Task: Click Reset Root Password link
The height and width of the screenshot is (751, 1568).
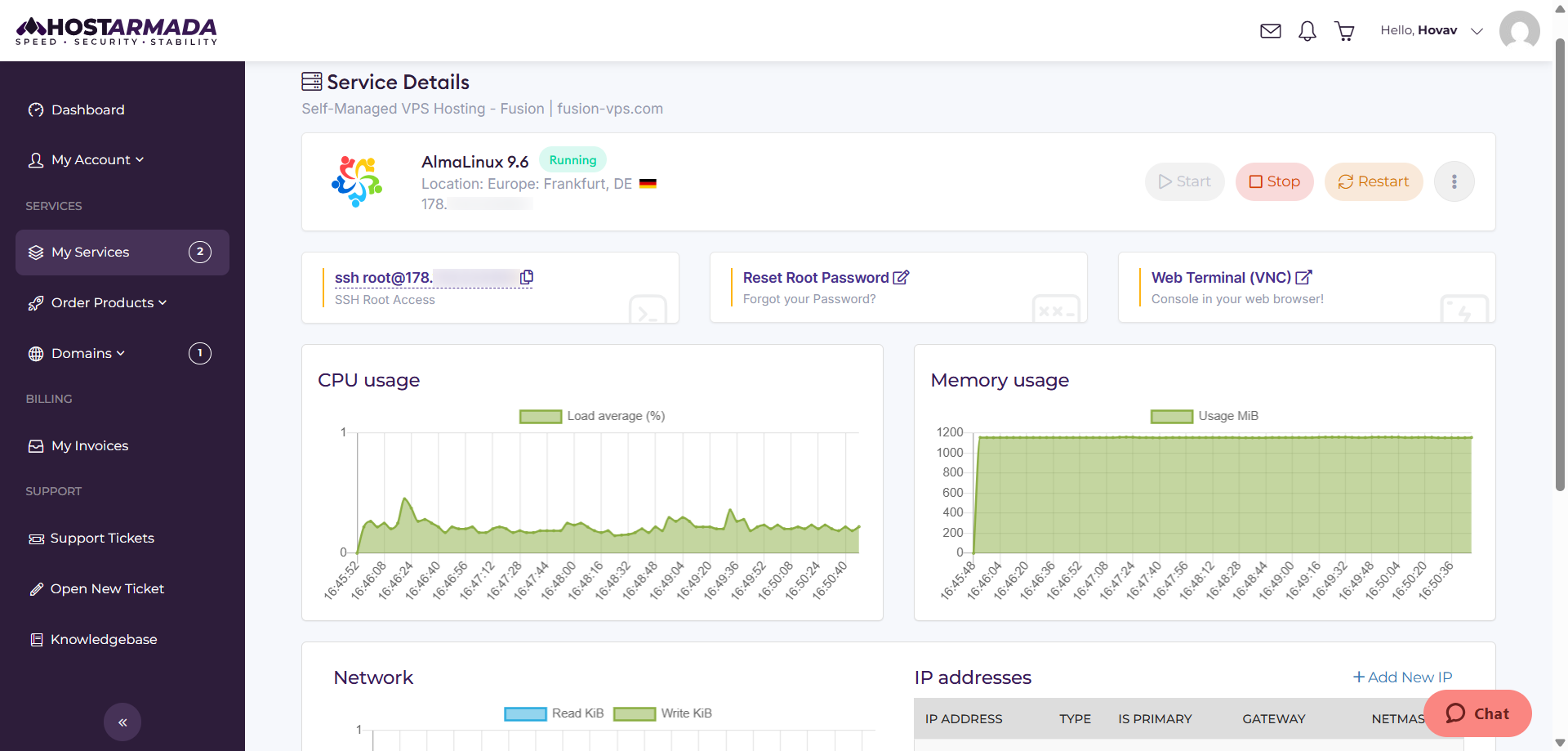Action: (x=816, y=278)
